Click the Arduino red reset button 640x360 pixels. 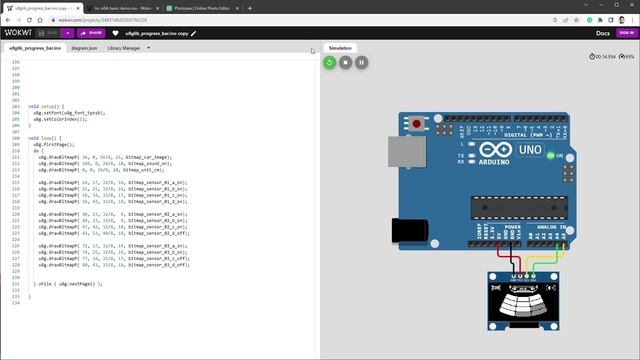(416, 123)
